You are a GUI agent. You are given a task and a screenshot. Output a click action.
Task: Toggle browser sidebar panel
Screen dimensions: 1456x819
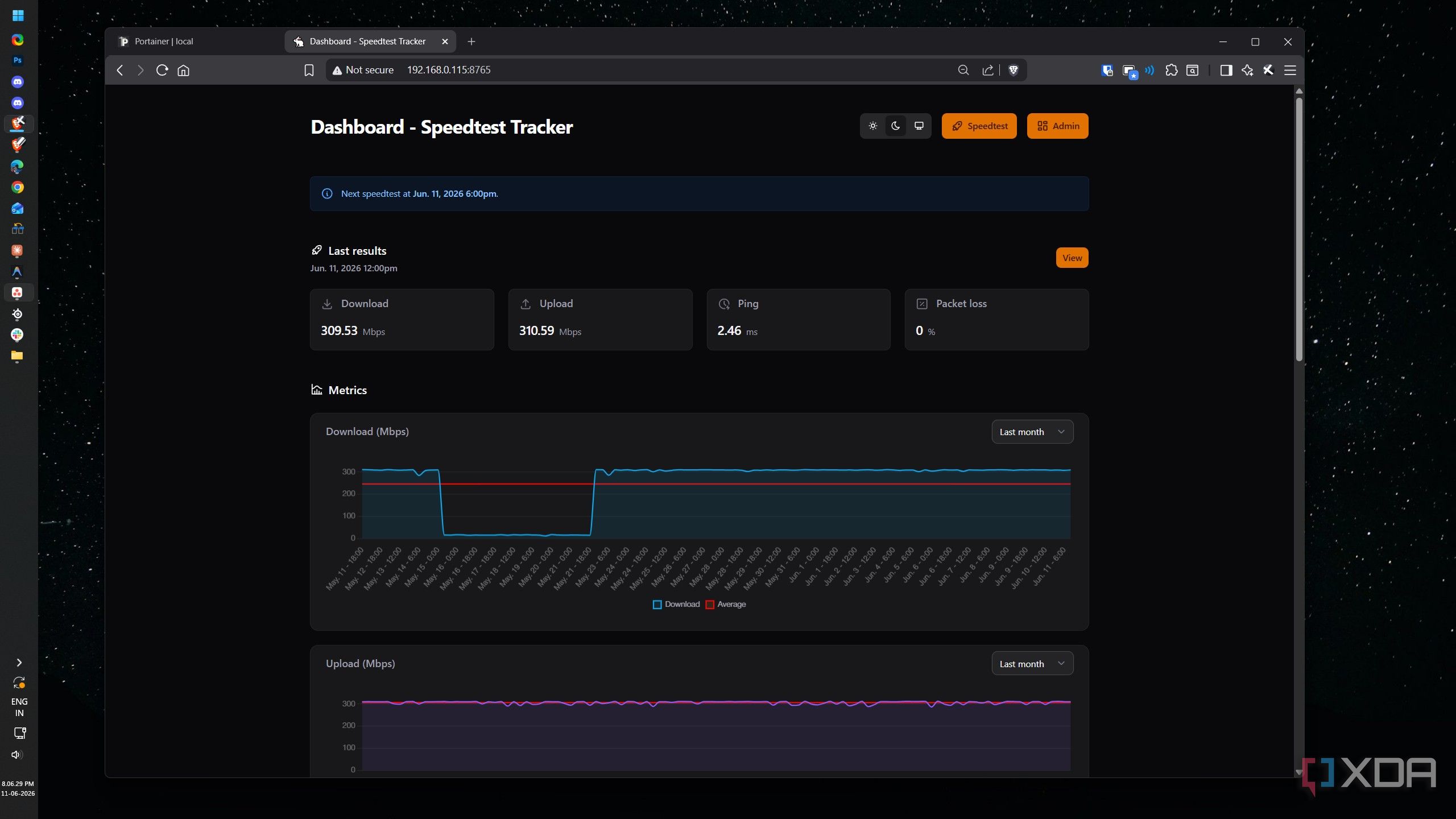pyautogui.click(x=1226, y=70)
